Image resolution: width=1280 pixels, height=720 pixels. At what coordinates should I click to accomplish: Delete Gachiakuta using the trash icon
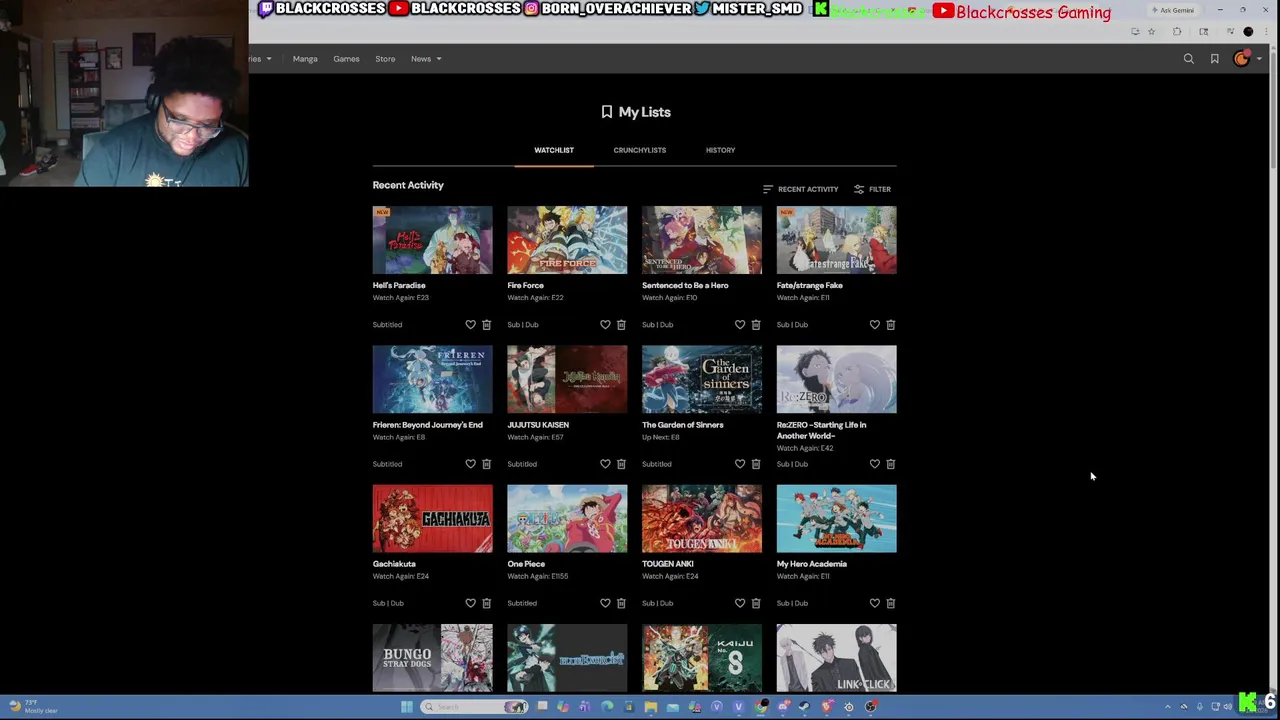[x=487, y=603]
